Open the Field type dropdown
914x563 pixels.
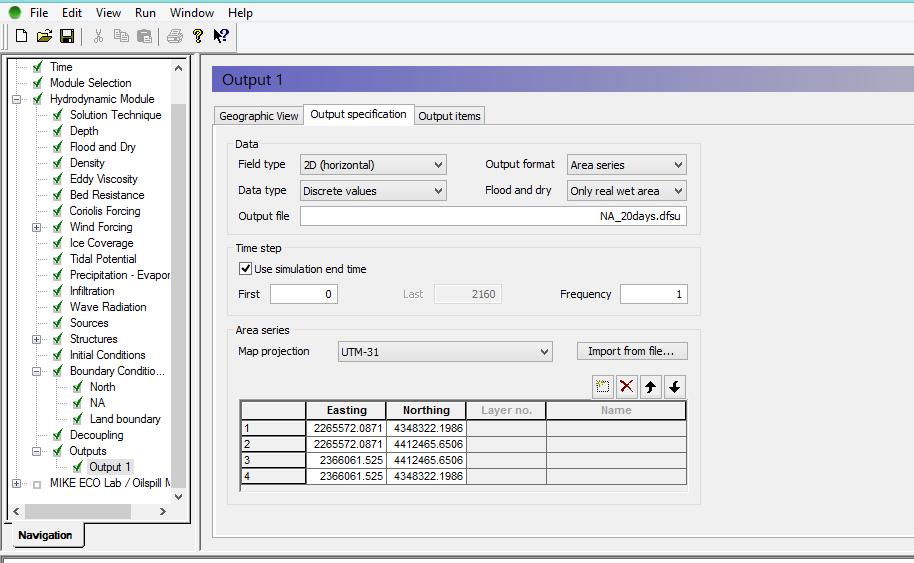373,165
